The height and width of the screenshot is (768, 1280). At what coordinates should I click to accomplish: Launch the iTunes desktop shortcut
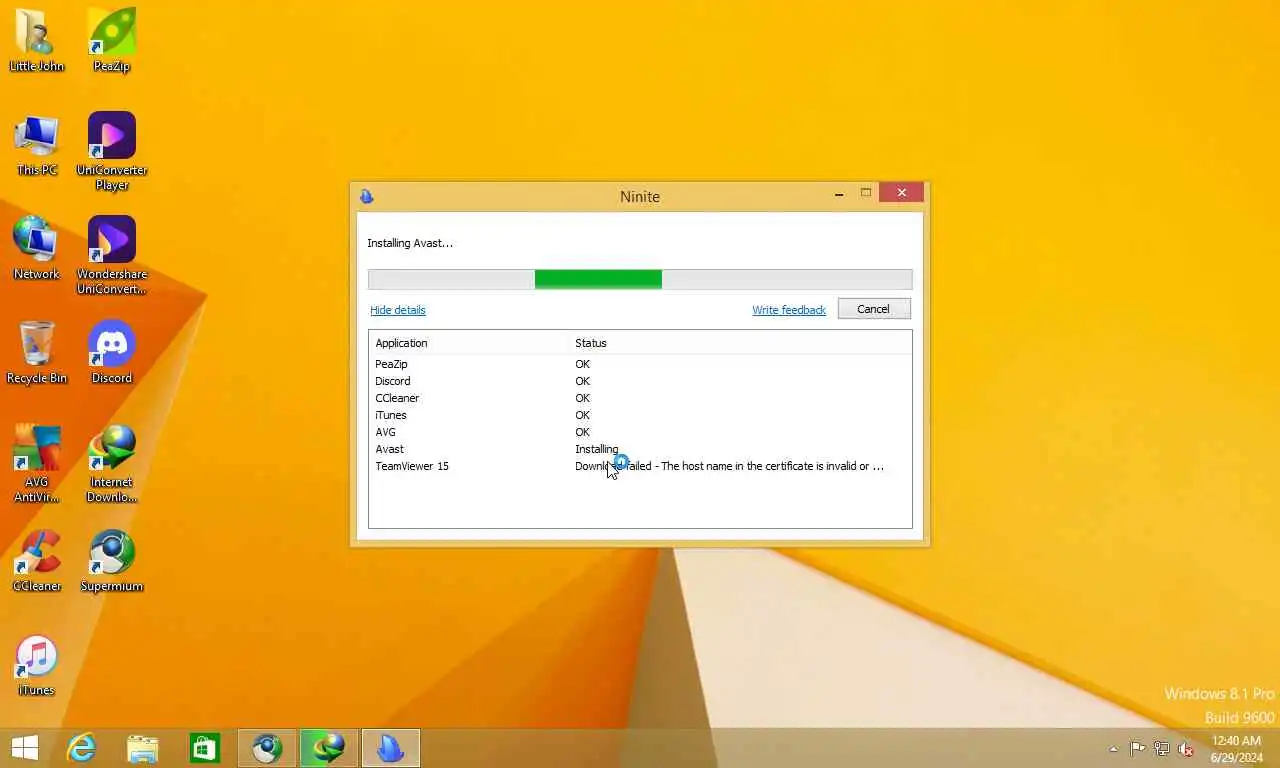click(x=37, y=665)
